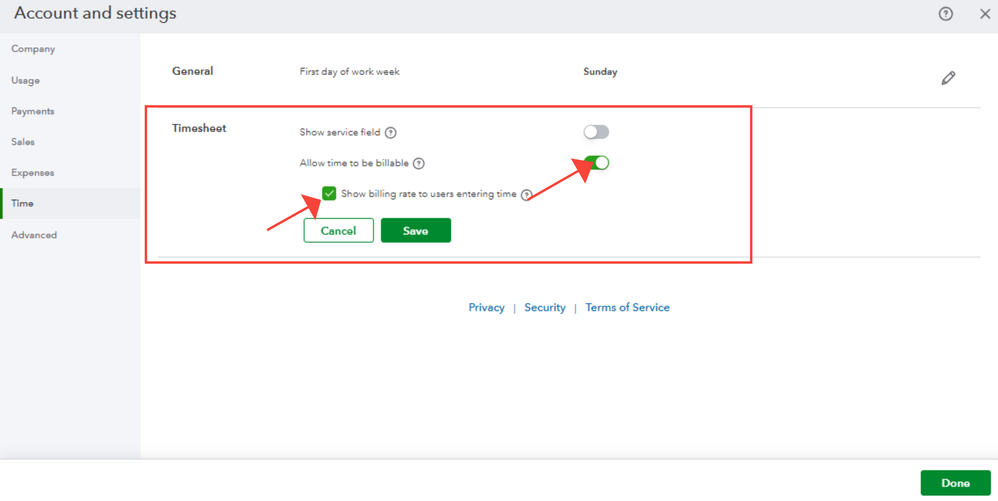Click the green Done button
Screen dimensions: 998x501
click(x=955, y=483)
